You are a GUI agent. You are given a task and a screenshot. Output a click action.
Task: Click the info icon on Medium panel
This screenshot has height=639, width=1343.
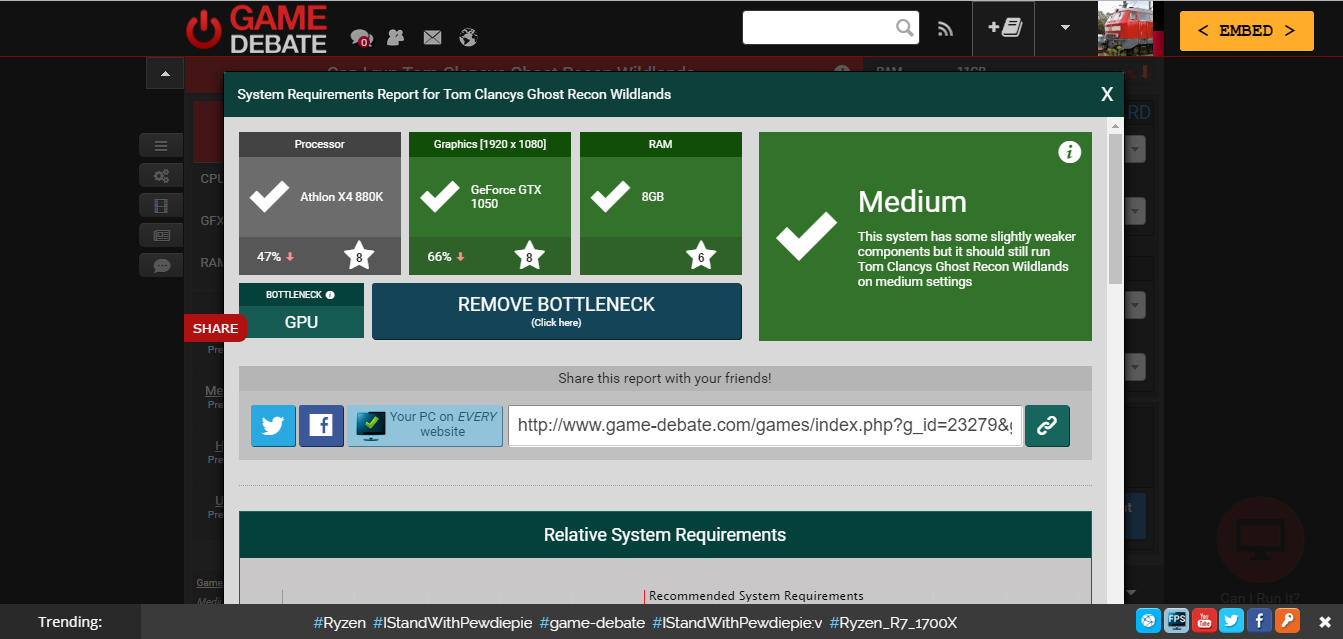point(1069,152)
